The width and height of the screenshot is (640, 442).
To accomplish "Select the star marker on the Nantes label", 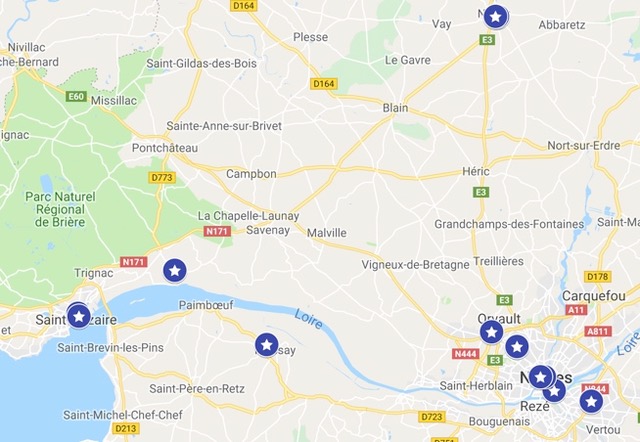I will (540, 377).
